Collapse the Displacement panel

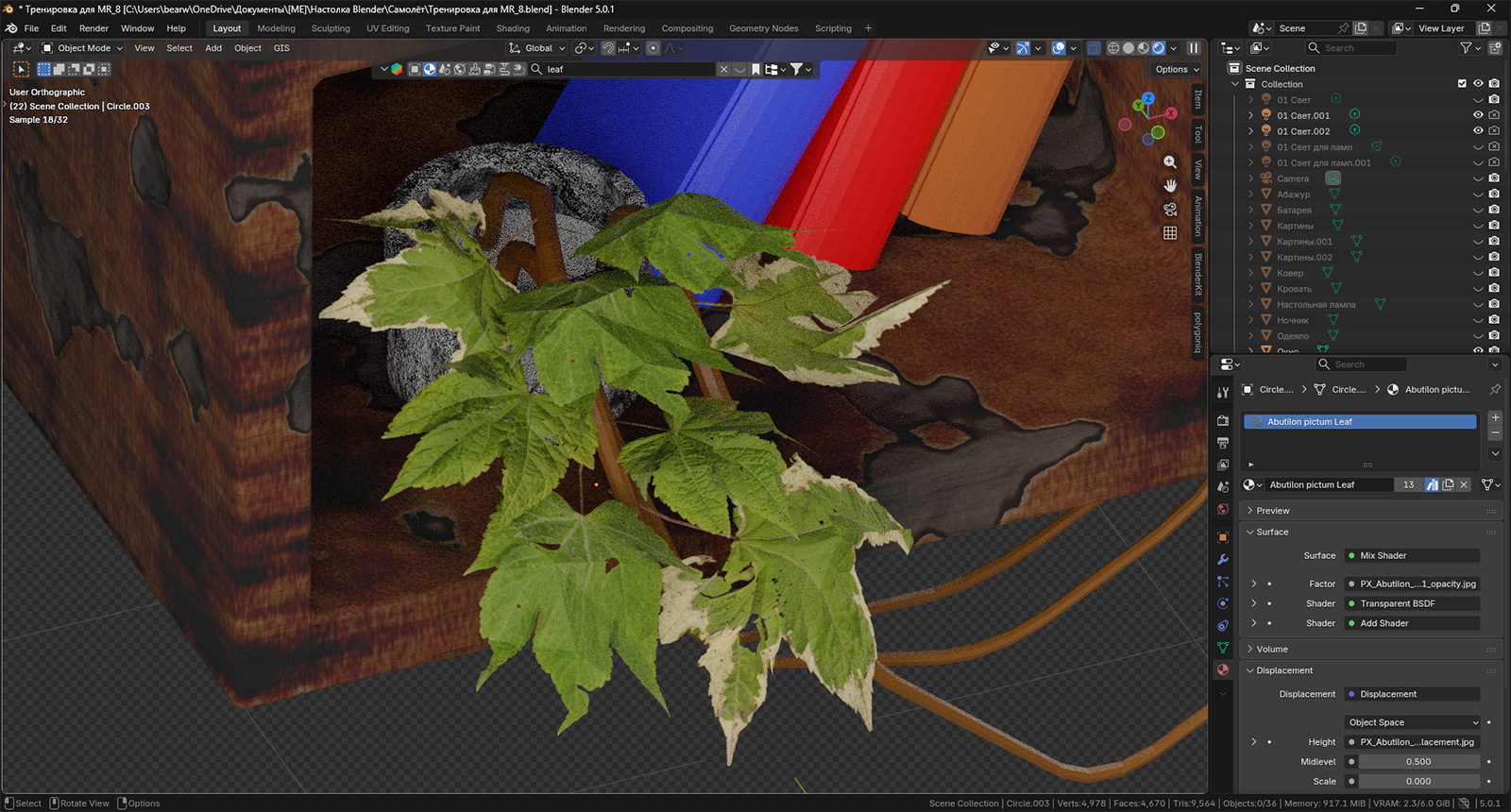click(x=1283, y=670)
